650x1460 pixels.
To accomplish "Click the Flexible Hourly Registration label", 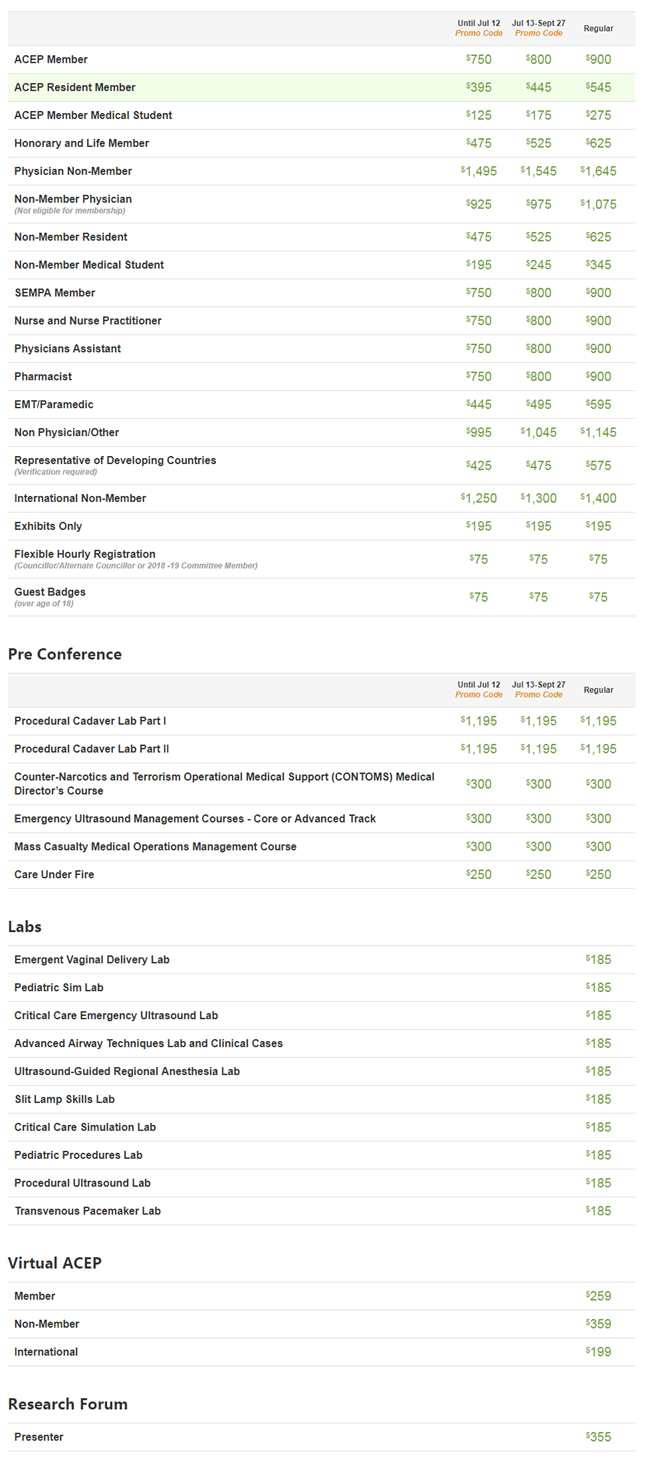I will coord(85,555).
